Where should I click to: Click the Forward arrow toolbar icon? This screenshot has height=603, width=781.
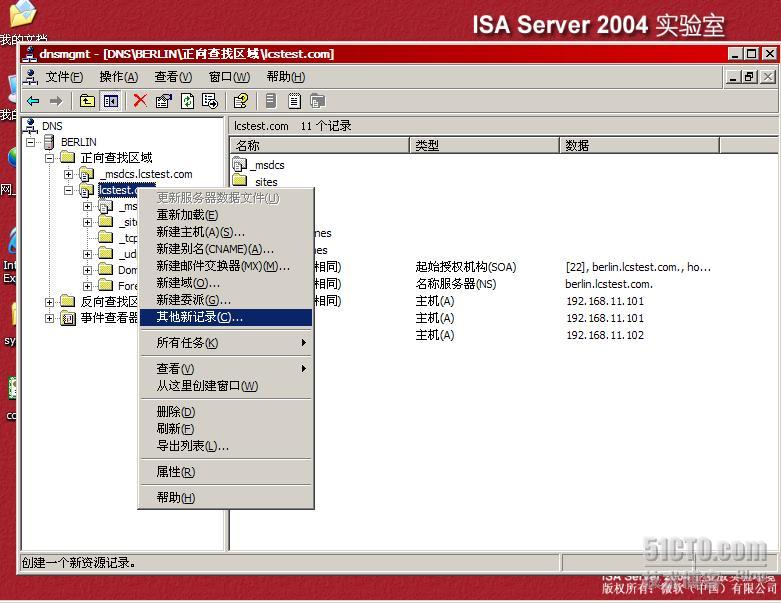(56, 102)
